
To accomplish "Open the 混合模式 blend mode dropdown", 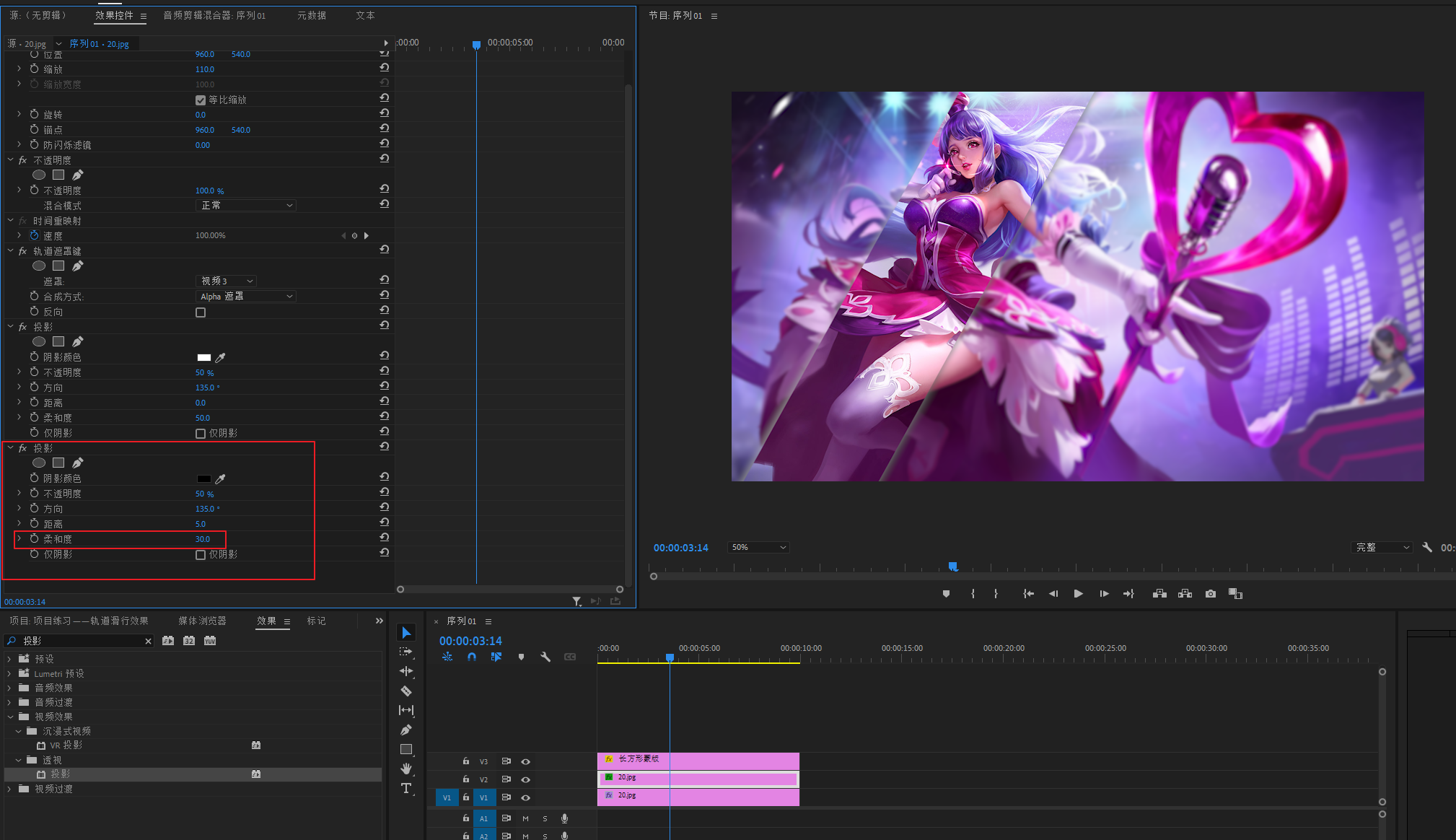I will [245, 206].
